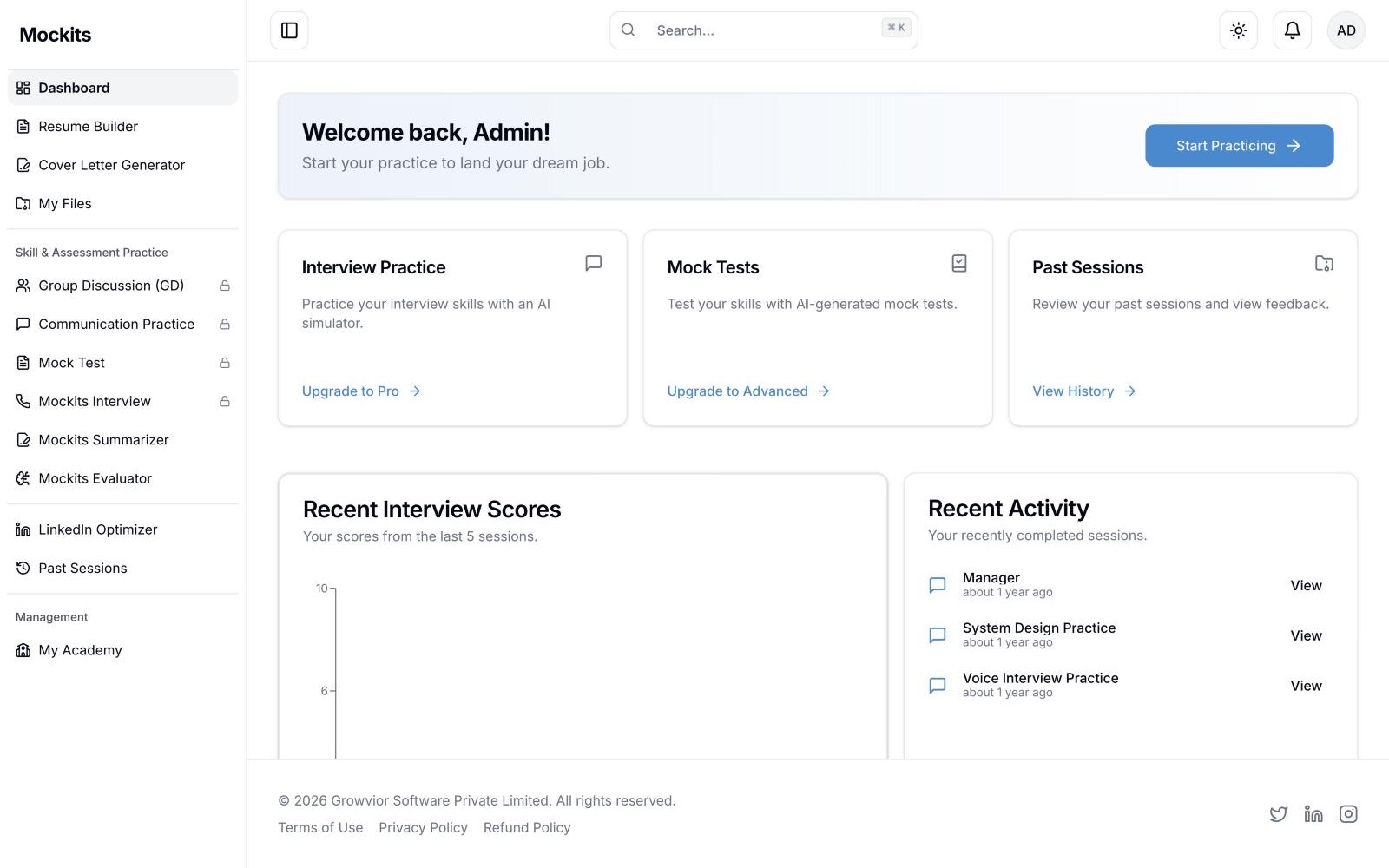
Task: Open Mockits Summarizer
Action: coord(122,440)
